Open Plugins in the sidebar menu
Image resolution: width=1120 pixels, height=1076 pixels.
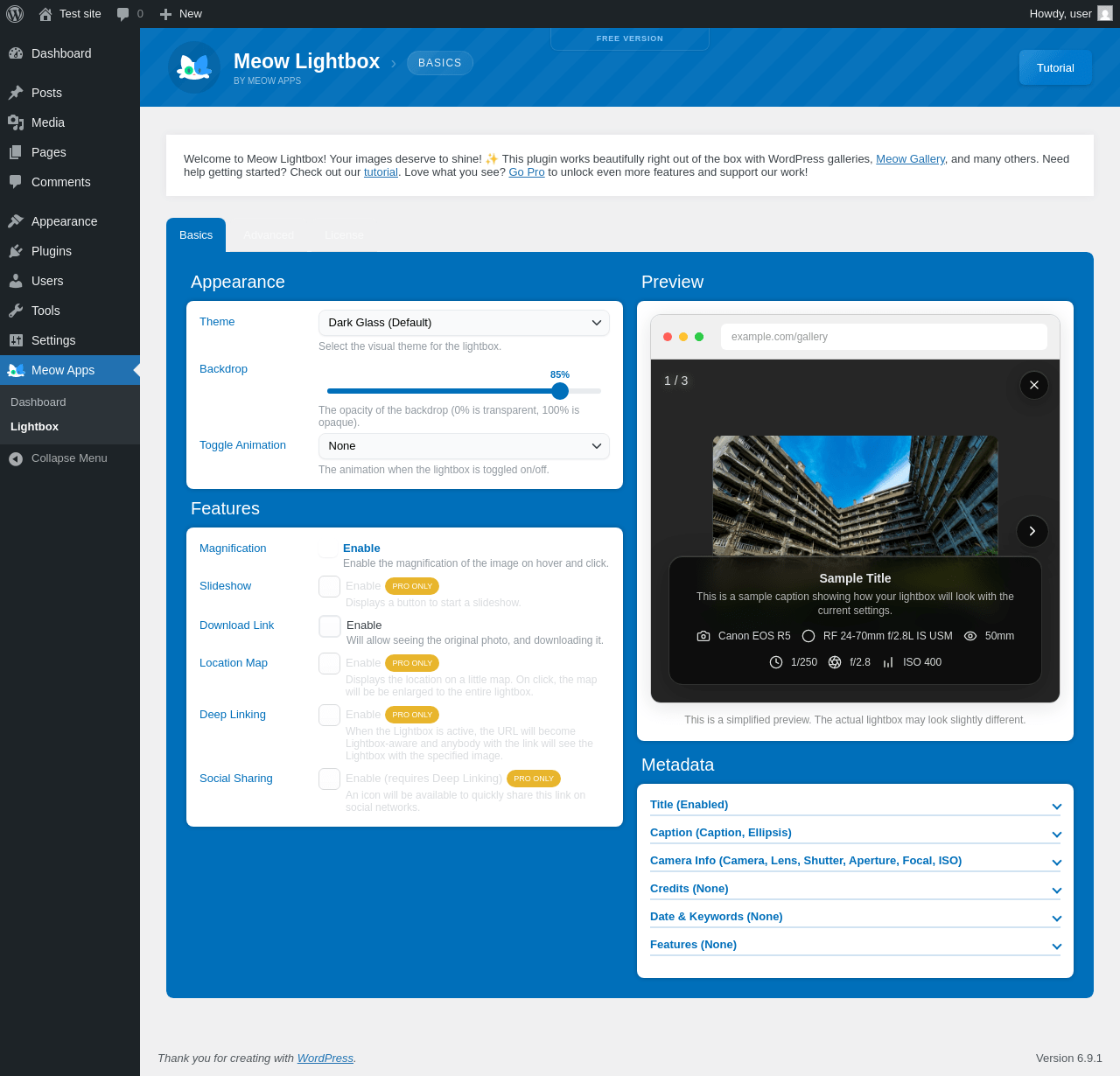[x=52, y=251]
